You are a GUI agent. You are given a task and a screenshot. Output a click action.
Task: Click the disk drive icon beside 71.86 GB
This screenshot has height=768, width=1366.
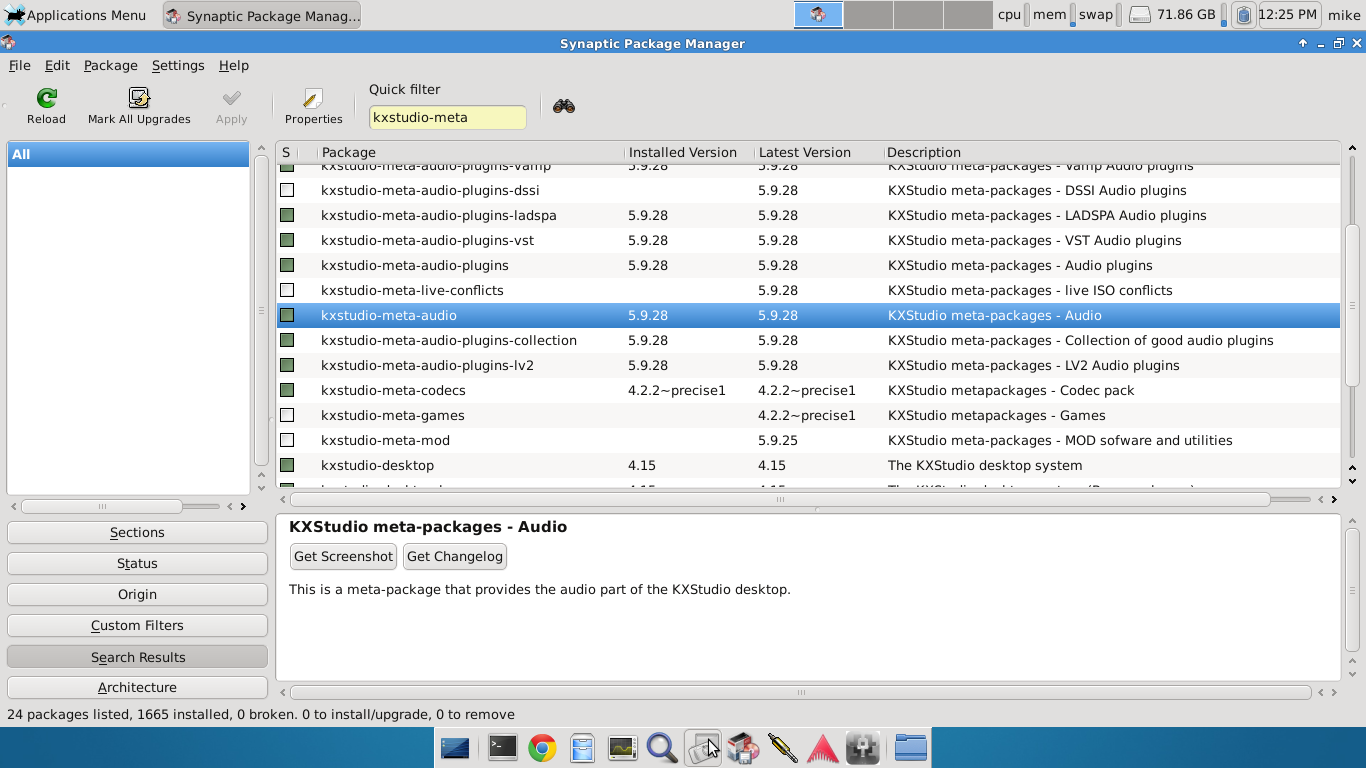coord(1140,15)
